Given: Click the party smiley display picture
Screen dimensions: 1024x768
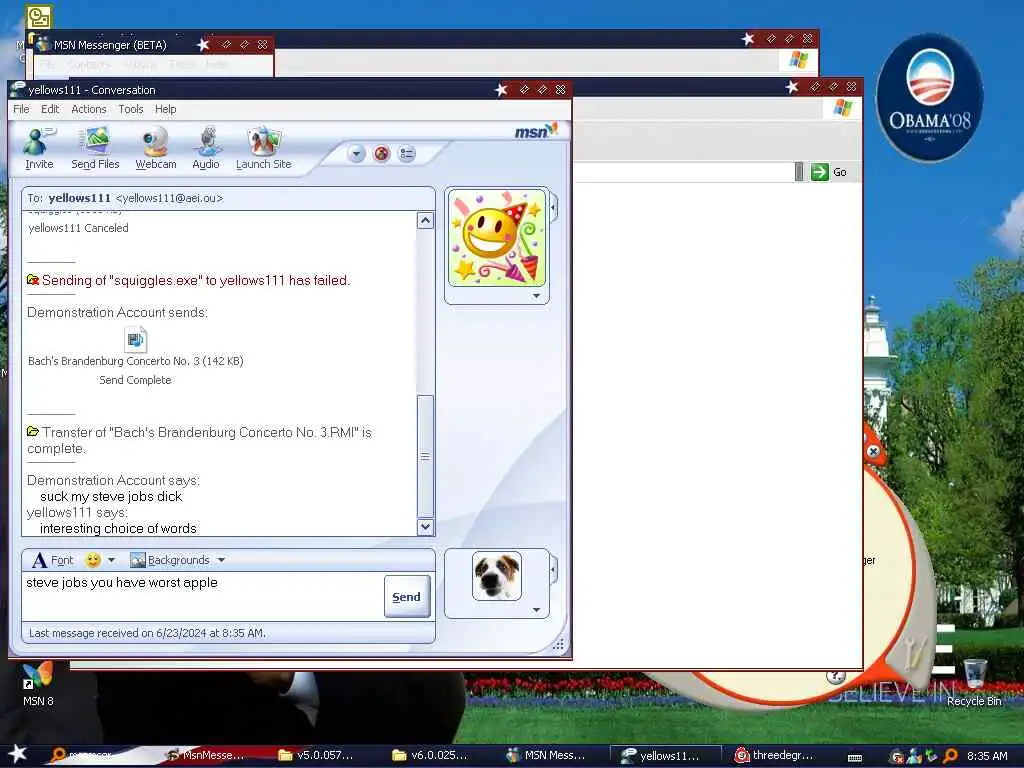Looking at the screenshot, I should [x=497, y=238].
